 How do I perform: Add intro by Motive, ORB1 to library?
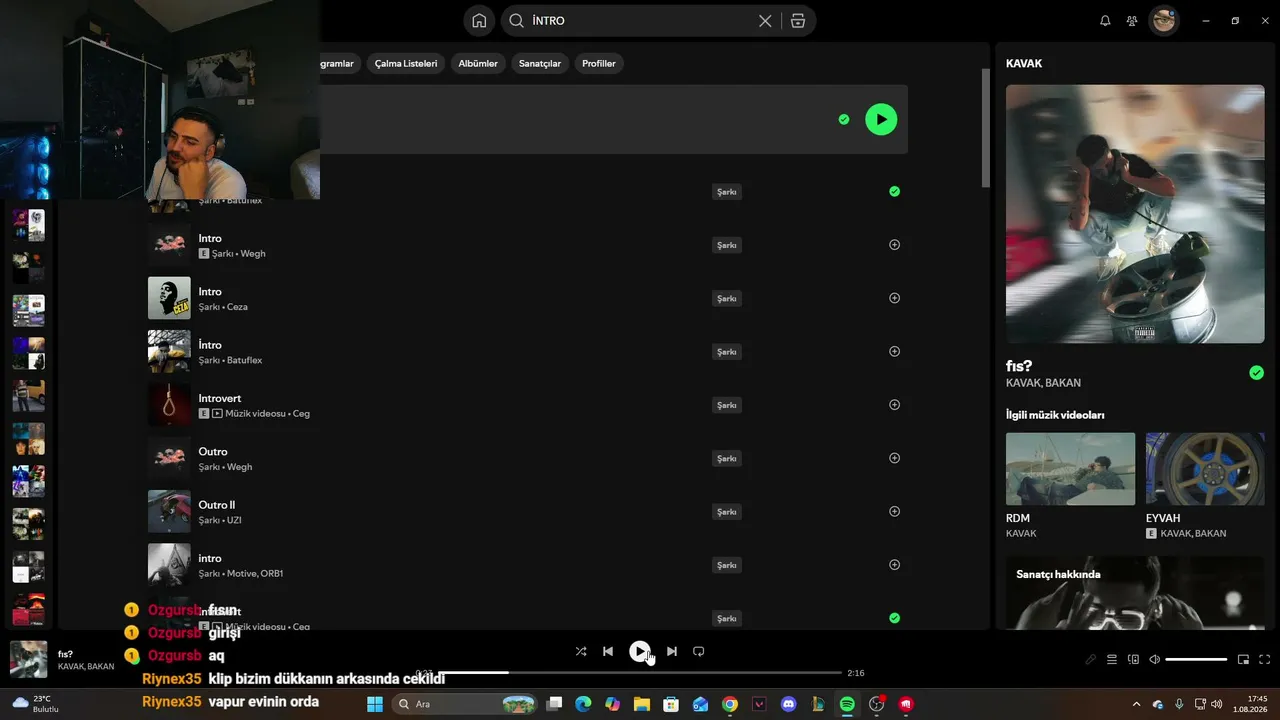pos(894,565)
